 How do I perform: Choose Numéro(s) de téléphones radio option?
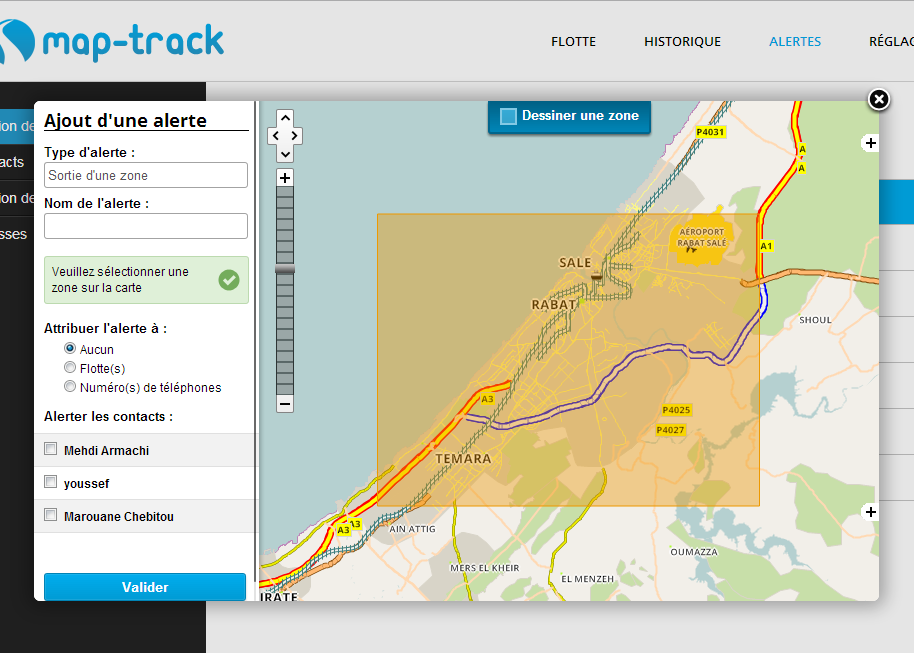coord(70,387)
